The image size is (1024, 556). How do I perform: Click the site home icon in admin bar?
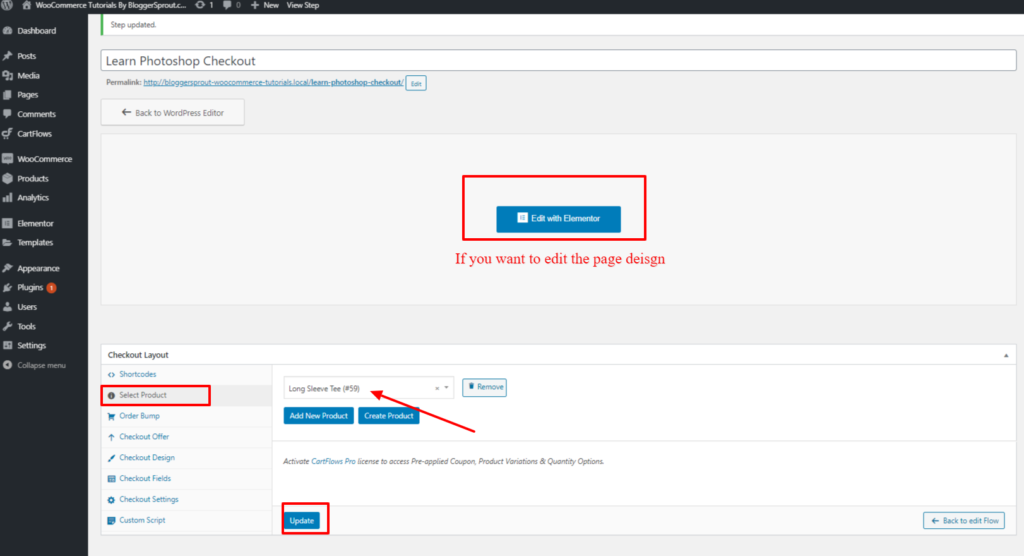(27, 5)
